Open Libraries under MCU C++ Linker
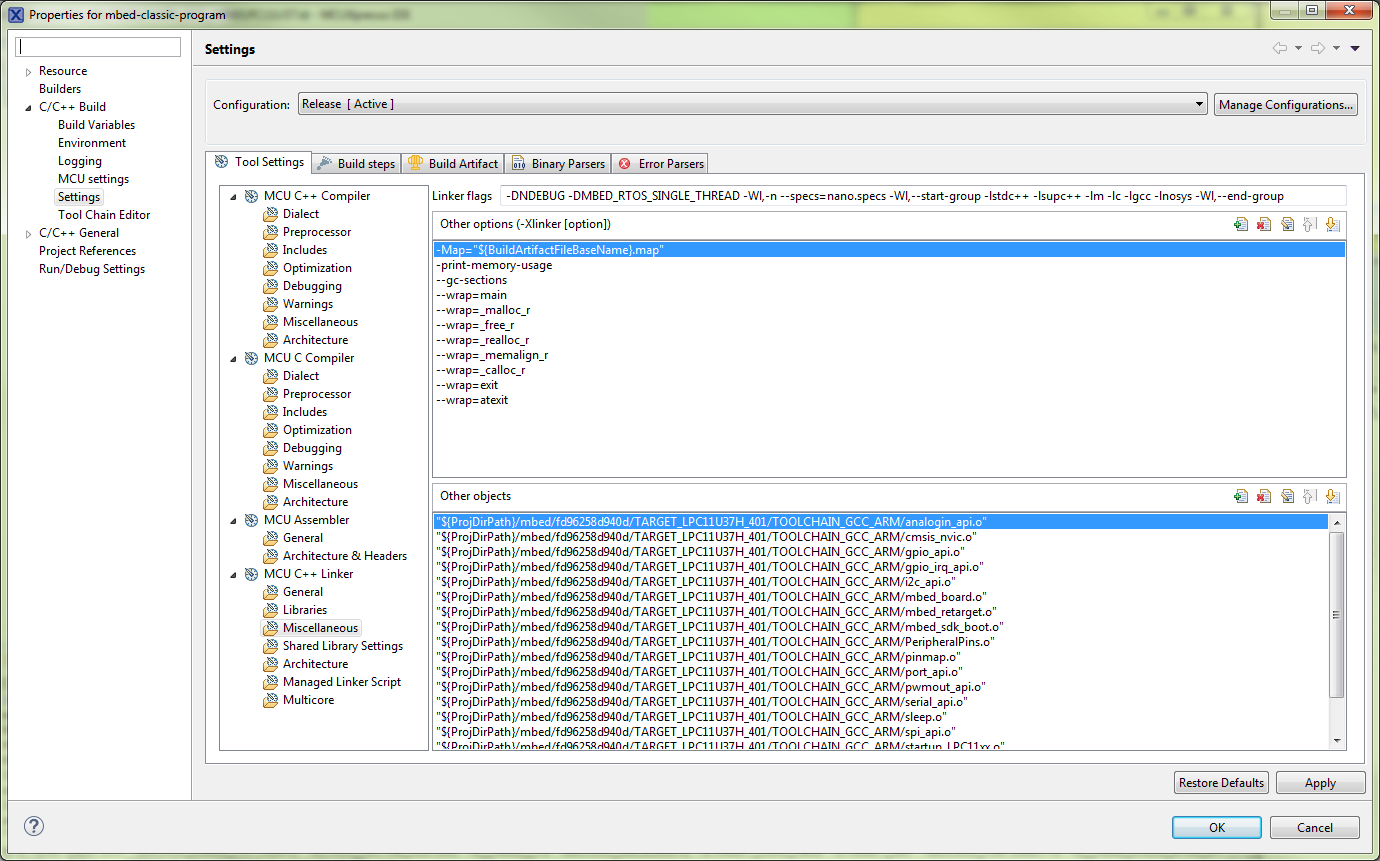 (x=305, y=610)
